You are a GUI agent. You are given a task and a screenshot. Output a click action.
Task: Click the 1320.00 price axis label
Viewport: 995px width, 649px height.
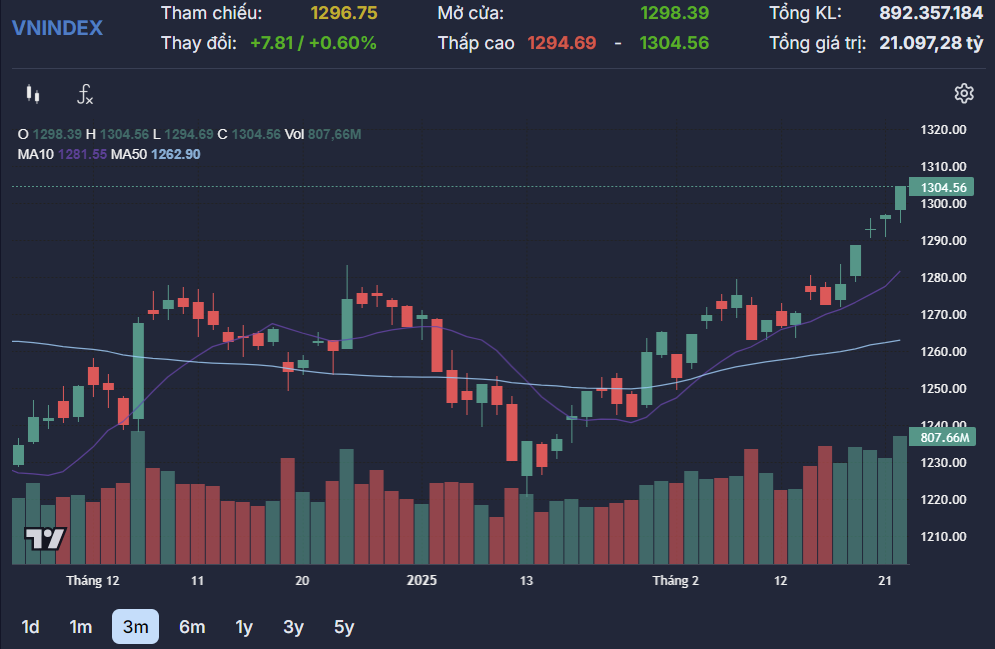(943, 130)
